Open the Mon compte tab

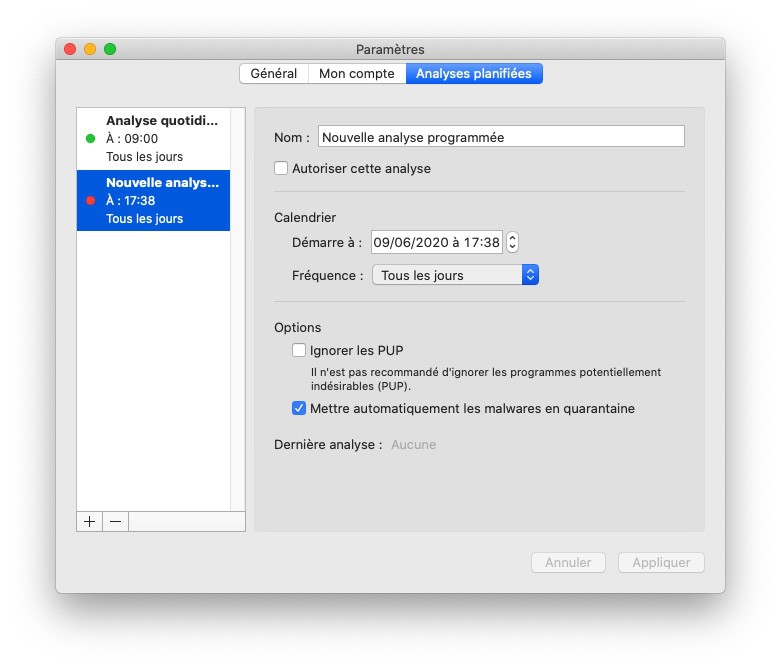[357, 73]
